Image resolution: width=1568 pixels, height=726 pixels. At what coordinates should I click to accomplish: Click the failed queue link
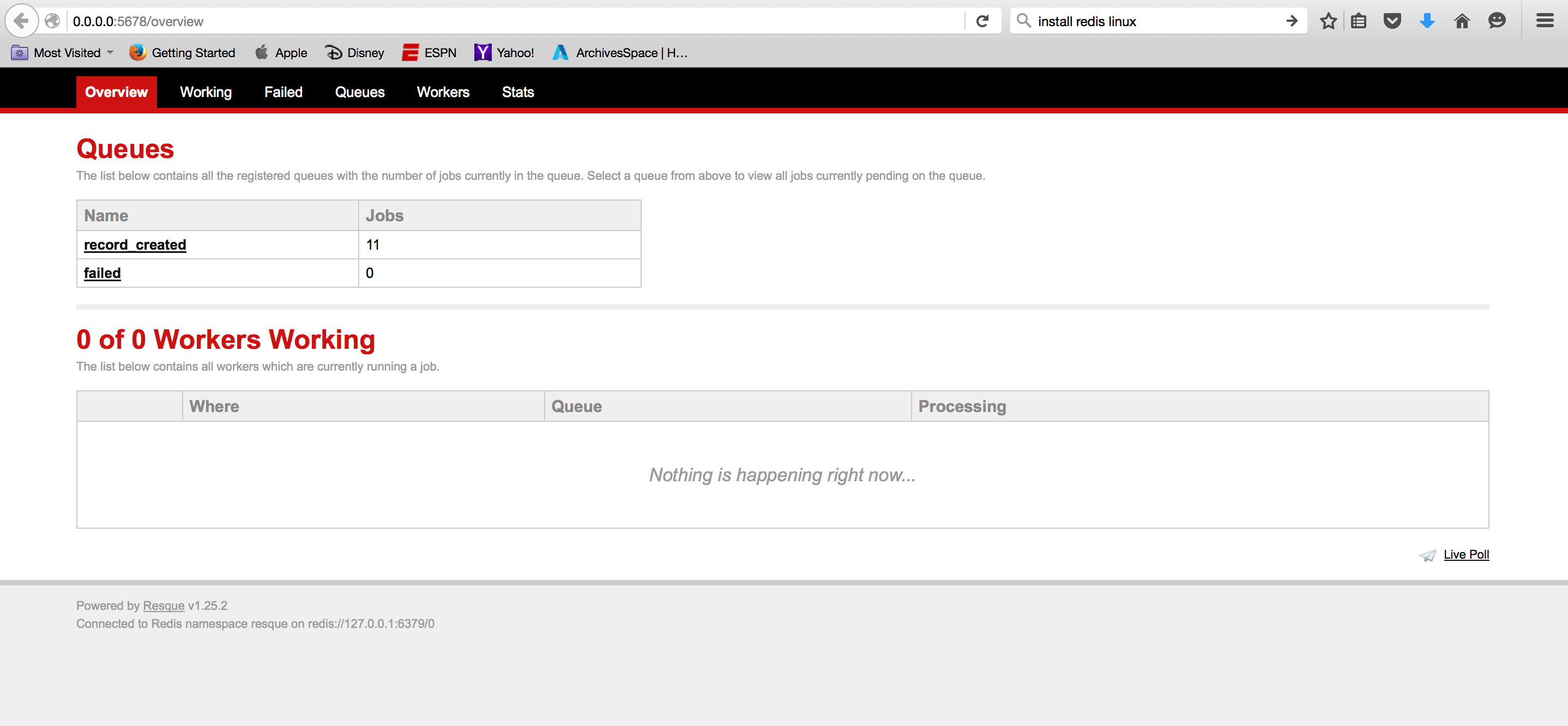(x=102, y=273)
